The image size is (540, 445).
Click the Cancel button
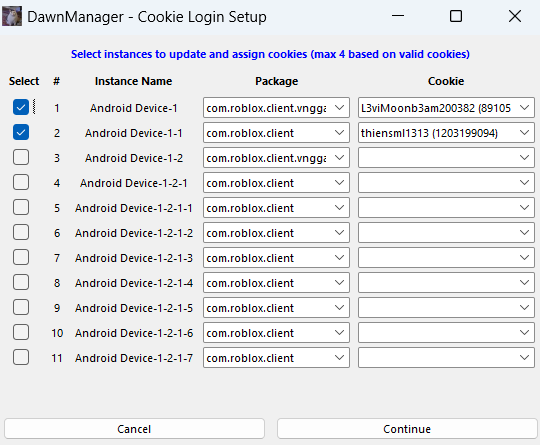pyautogui.click(x=134, y=429)
